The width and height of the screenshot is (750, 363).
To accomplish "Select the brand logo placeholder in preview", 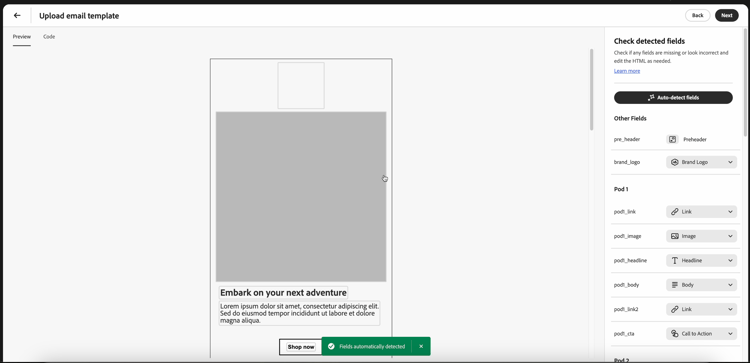I will [301, 86].
